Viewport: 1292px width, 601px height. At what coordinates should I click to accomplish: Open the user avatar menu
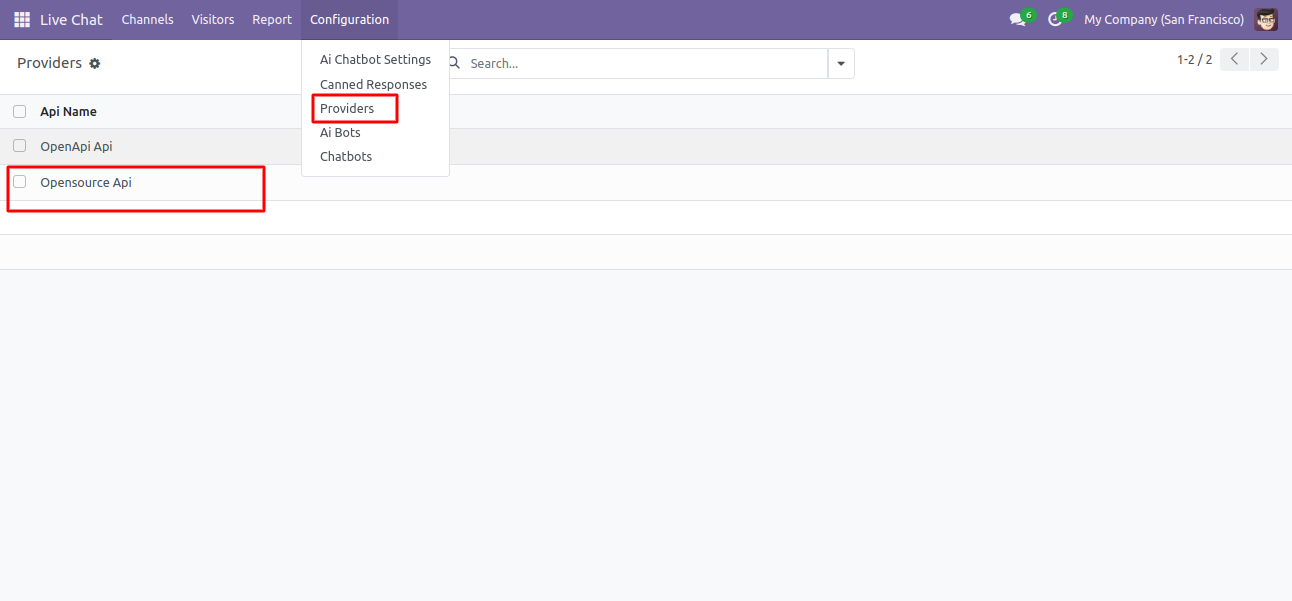click(x=1266, y=20)
